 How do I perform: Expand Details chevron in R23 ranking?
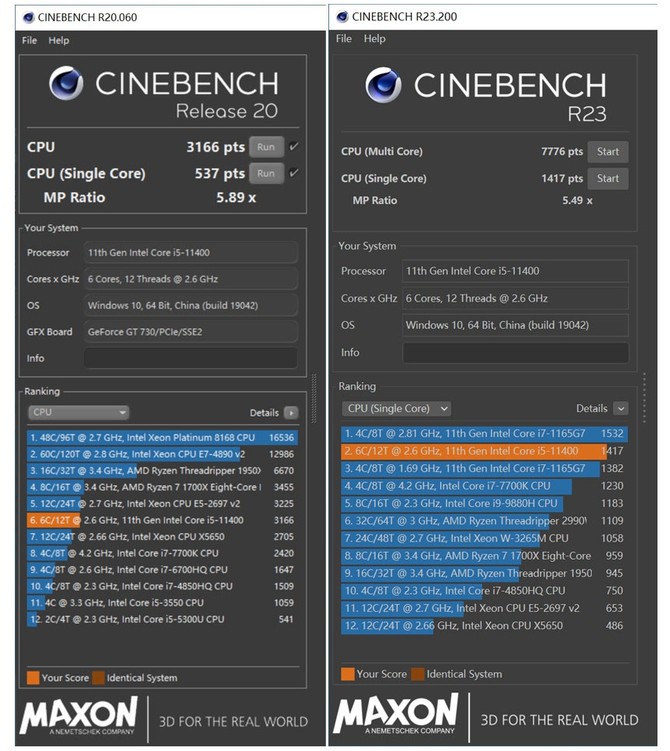pyautogui.click(x=621, y=408)
